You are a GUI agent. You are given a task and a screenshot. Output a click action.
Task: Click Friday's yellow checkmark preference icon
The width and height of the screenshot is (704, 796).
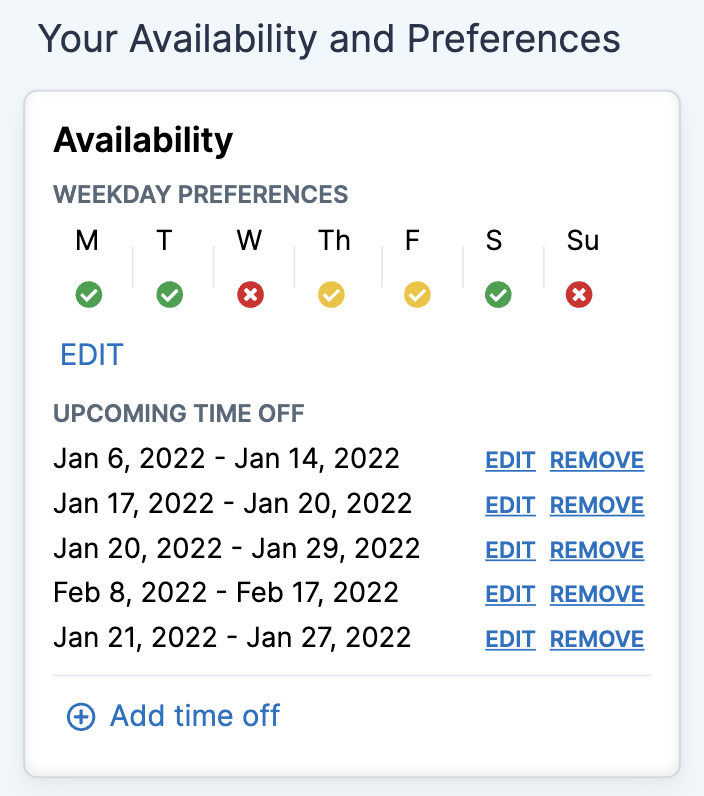417,294
